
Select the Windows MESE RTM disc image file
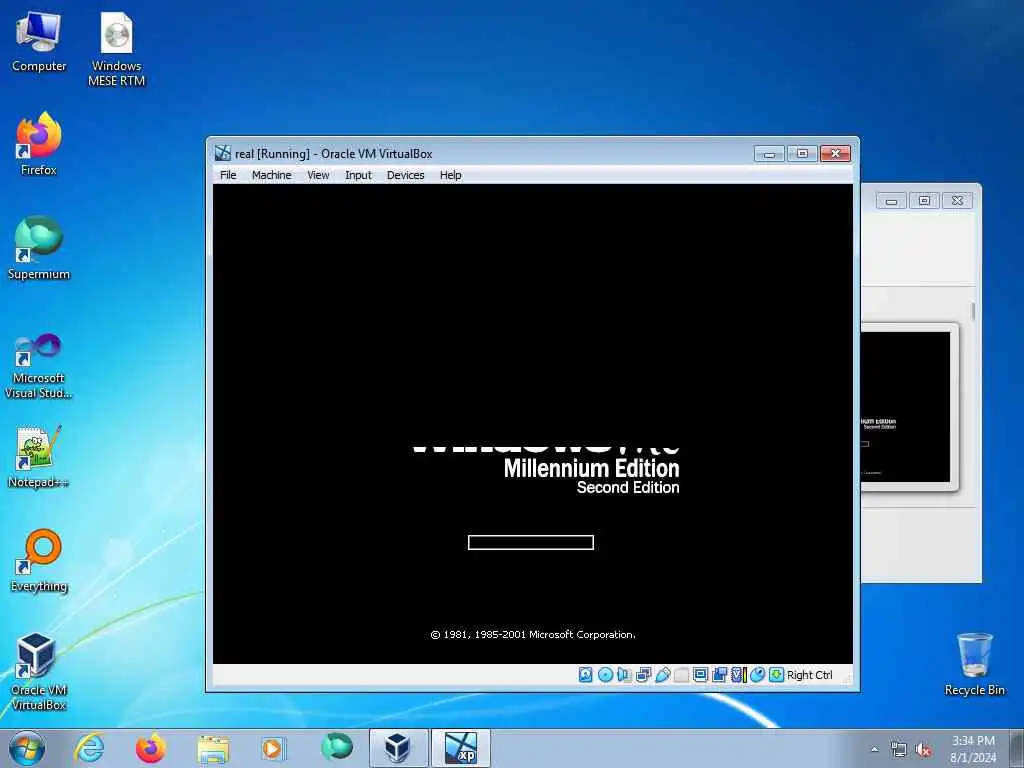(116, 50)
